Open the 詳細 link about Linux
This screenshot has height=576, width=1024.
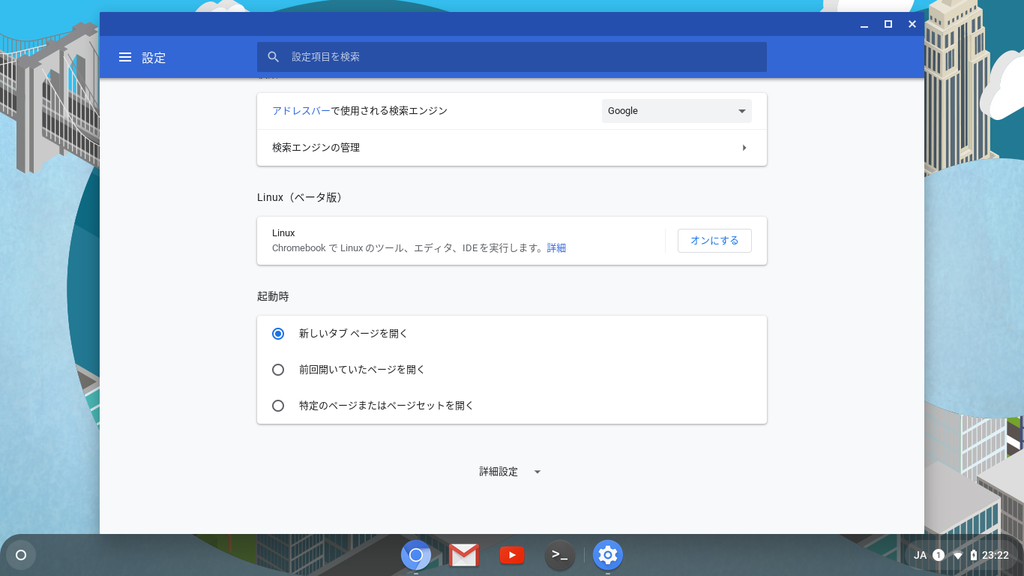coord(556,248)
